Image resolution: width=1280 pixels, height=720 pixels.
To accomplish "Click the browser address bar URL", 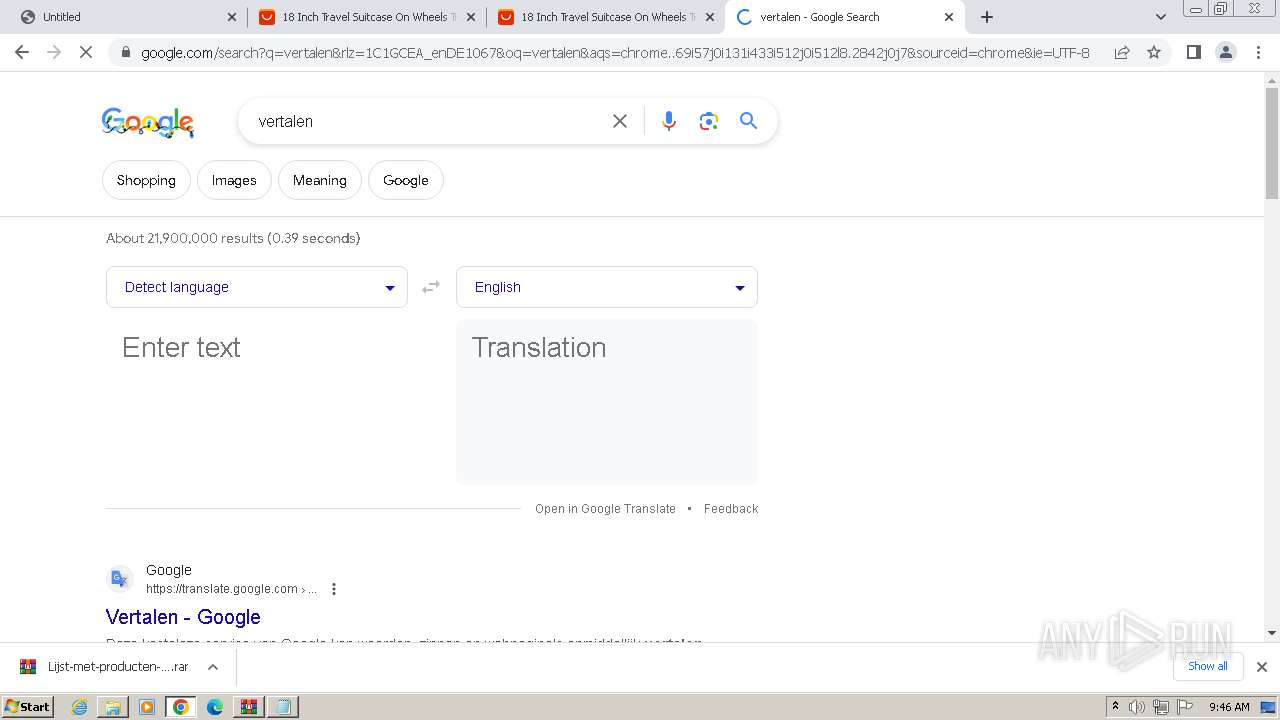I will 615,52.
